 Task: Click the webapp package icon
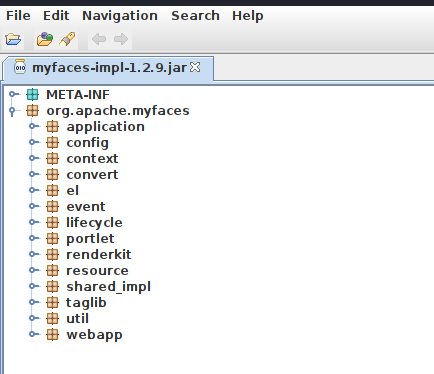tap(52, 335)
